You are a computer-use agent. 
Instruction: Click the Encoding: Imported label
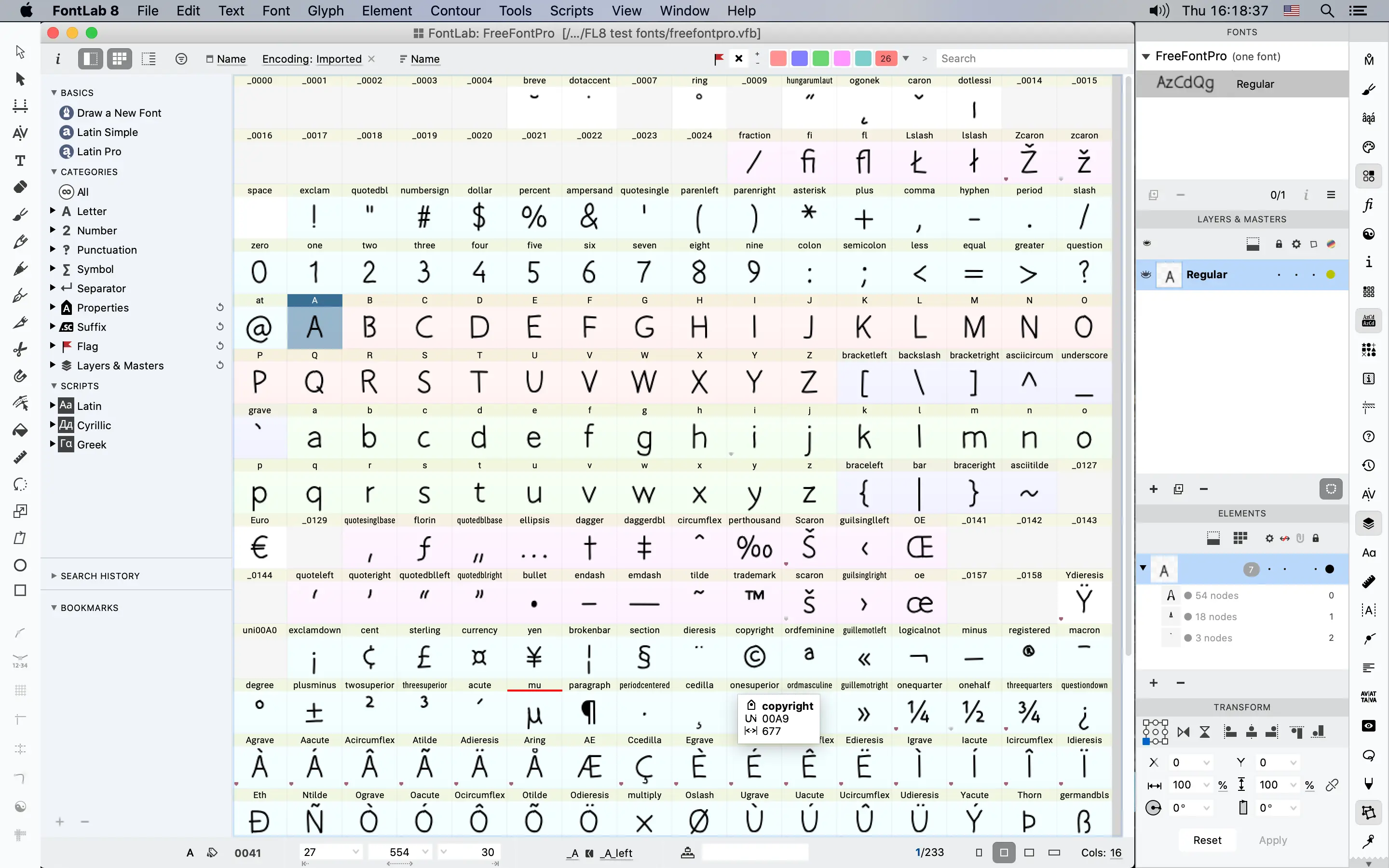(x=312, y=58)
